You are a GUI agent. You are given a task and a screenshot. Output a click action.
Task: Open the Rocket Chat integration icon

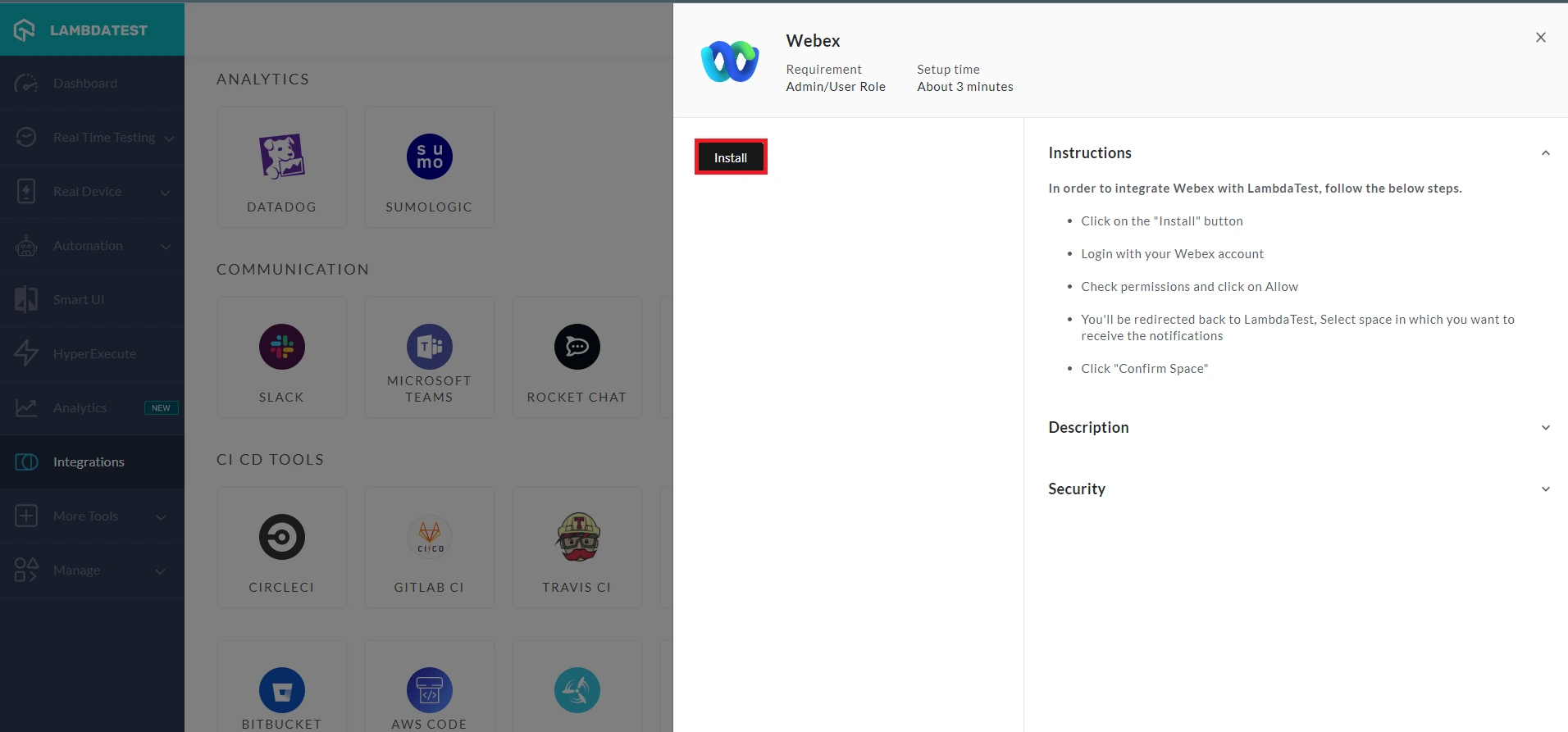(x=577, y=347)
